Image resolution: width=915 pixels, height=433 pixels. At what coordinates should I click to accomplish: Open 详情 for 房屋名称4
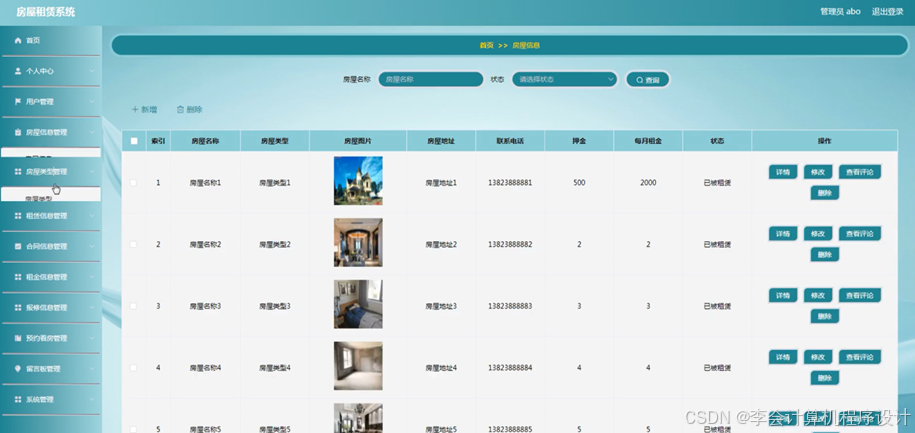[783, 357]
